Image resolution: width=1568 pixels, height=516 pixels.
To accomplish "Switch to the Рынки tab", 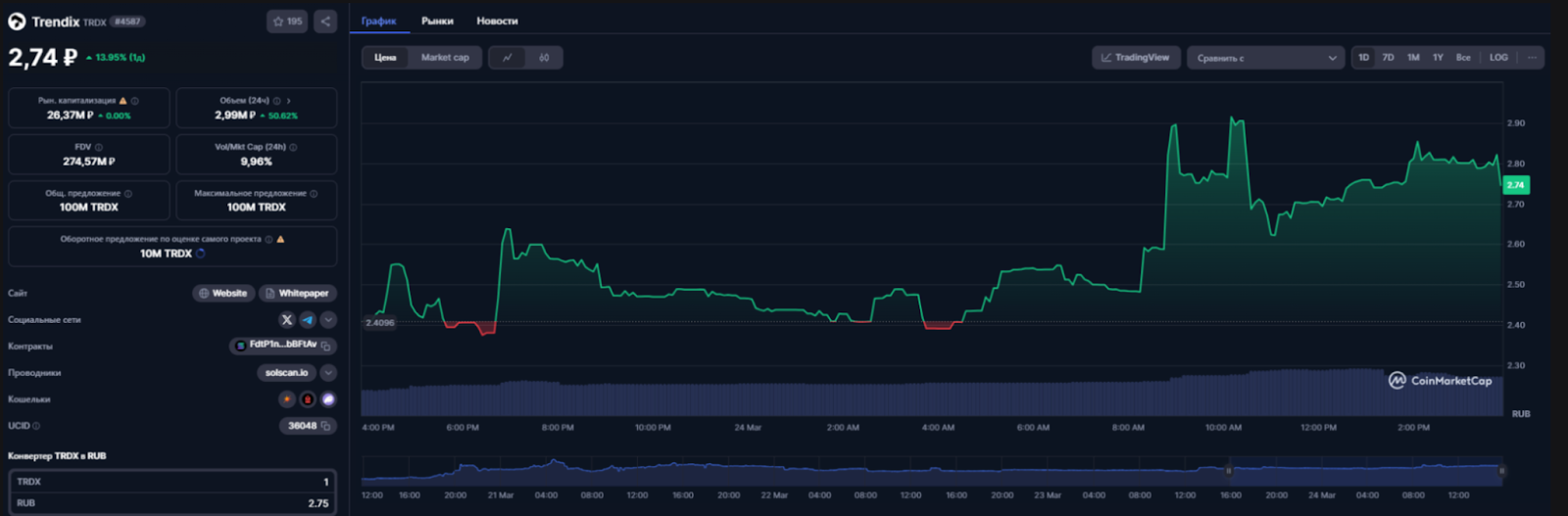I will point(437,21).
